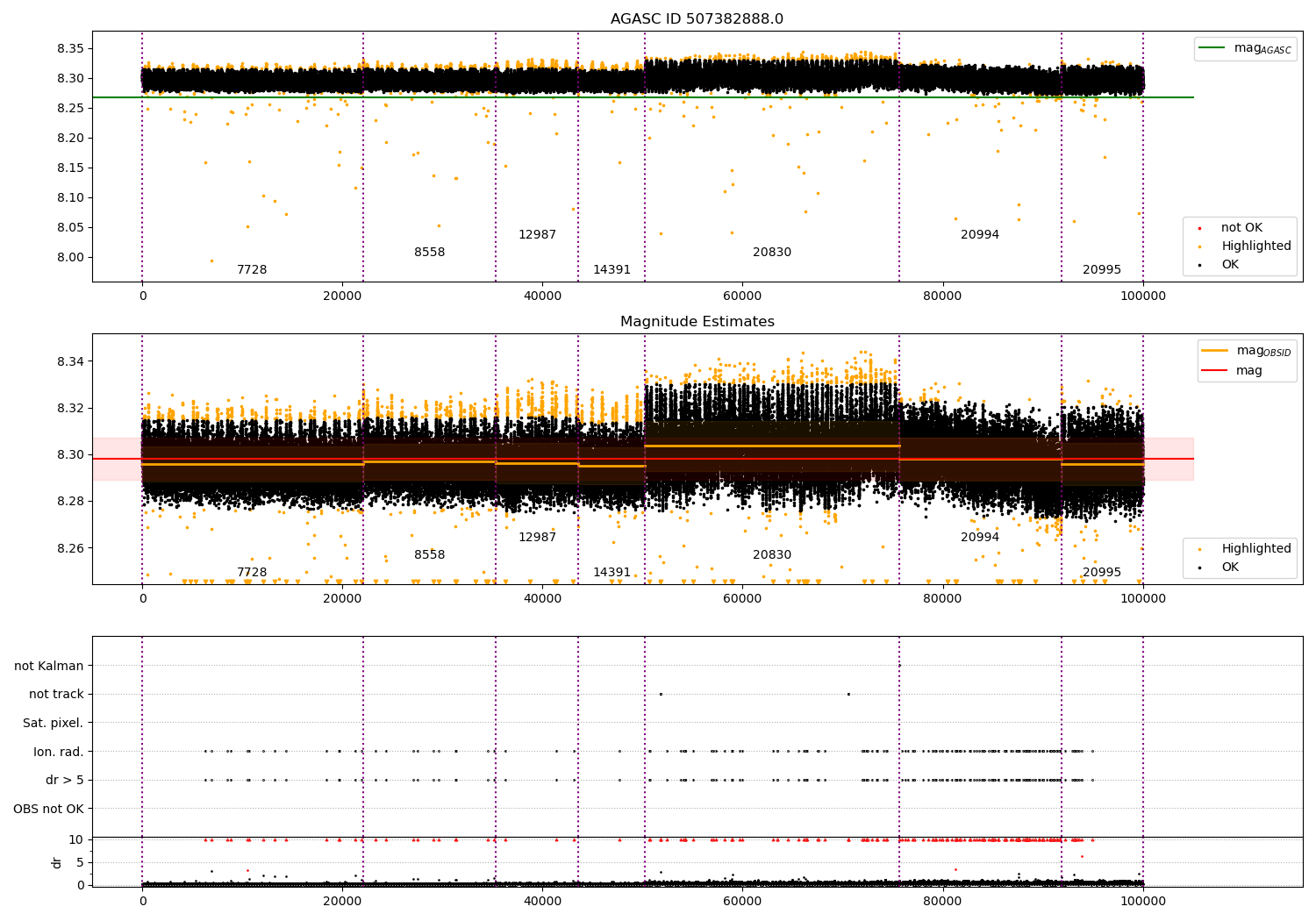Click obsid label 14391 in the middle plot

coord(612,573)
